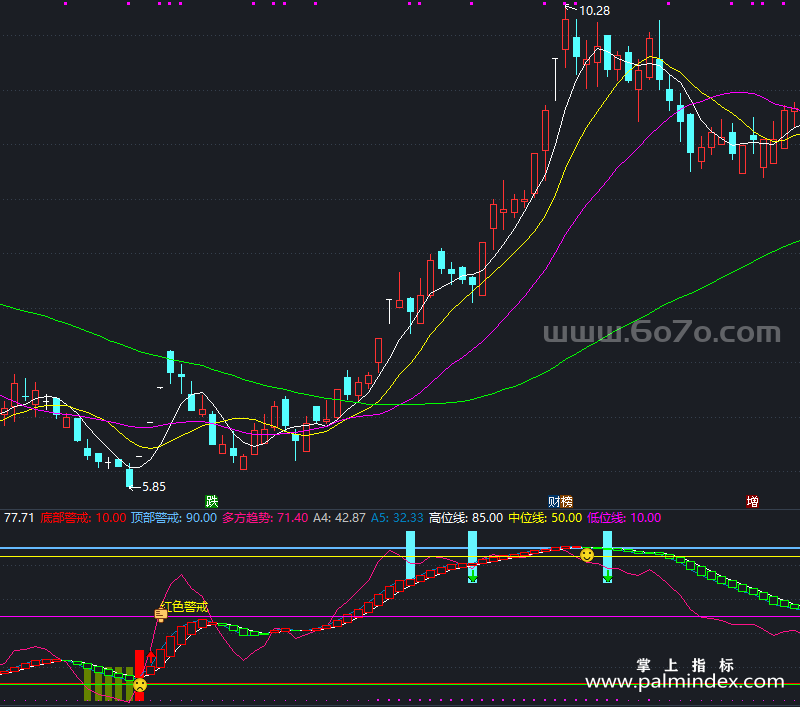Click the green 跌 marker below the chart
The image size is (800, 707).
pyautogui.click(x=212, y=501)
